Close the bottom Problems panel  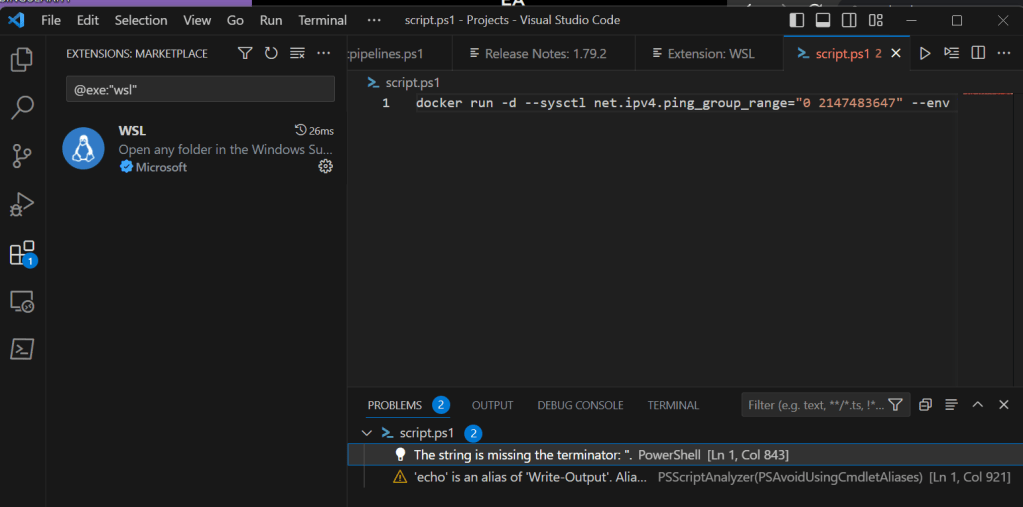click(x=1004, y=405)
